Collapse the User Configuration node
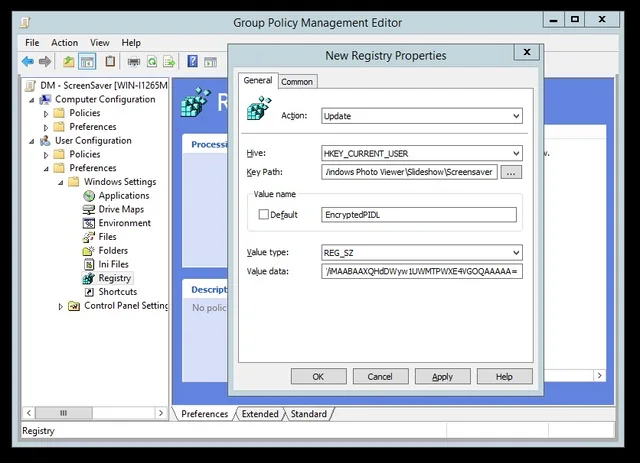Viewport: 640px width, 463px height. [x=31, y=141]
